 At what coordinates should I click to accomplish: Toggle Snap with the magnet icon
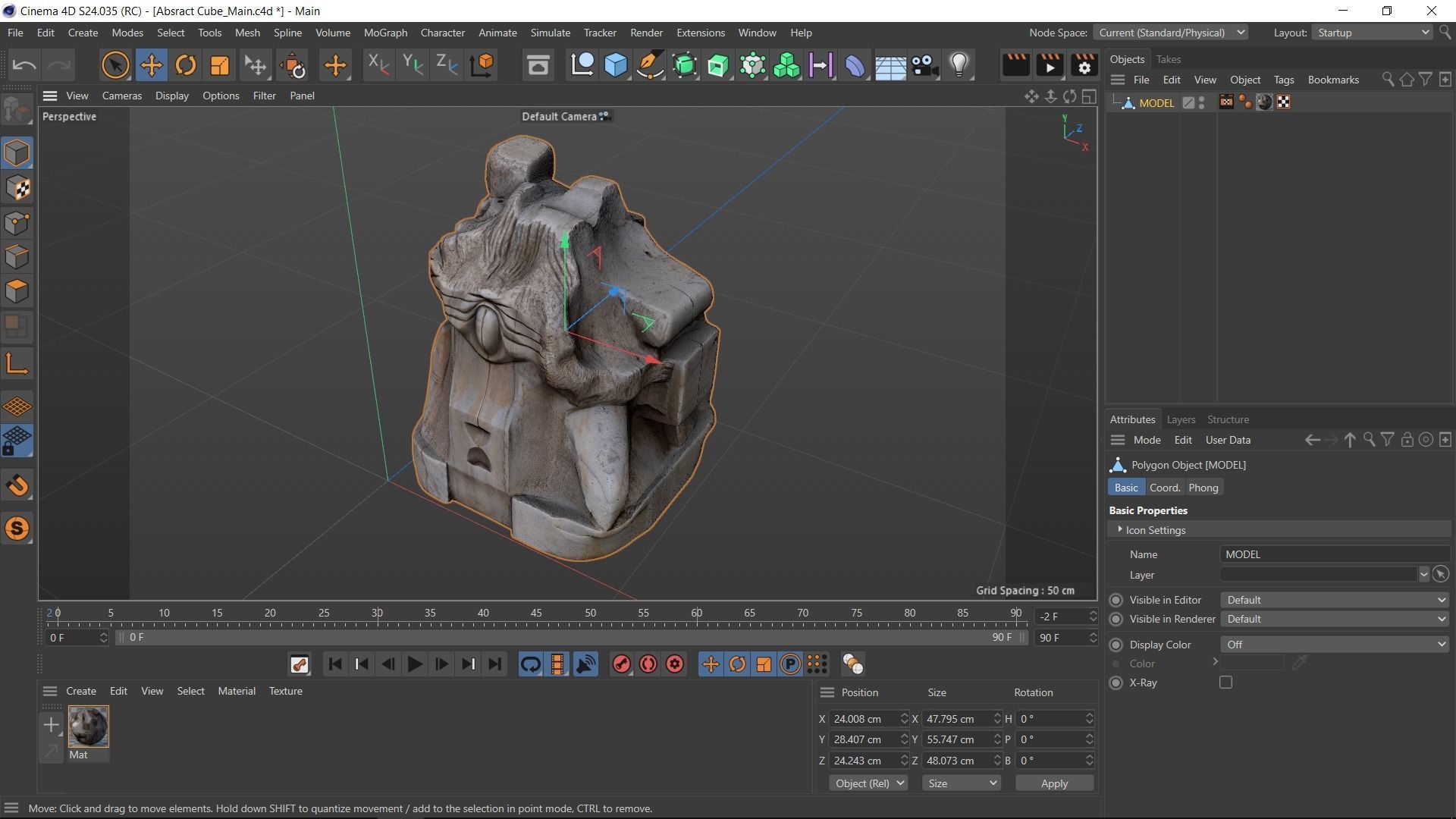pos(17,485)
